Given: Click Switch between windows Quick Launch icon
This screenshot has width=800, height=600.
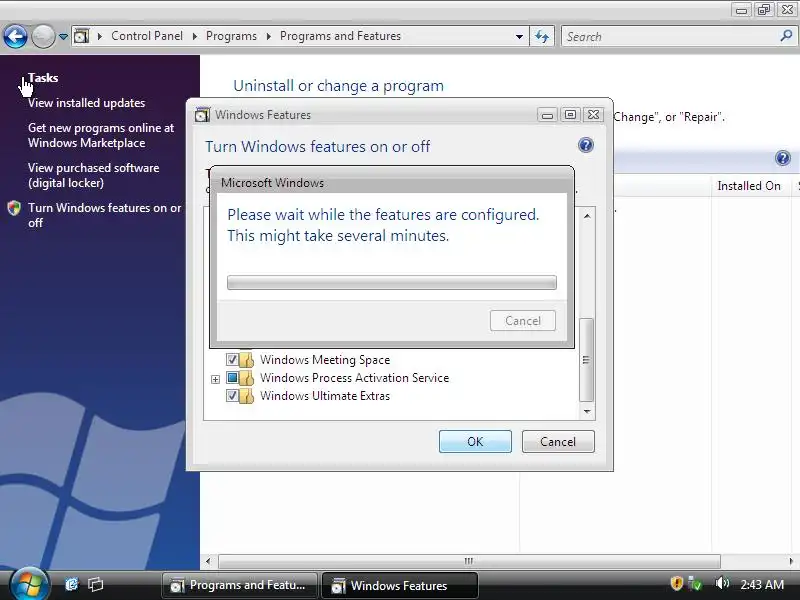Looking at the screenshot, I should point(95,584).
